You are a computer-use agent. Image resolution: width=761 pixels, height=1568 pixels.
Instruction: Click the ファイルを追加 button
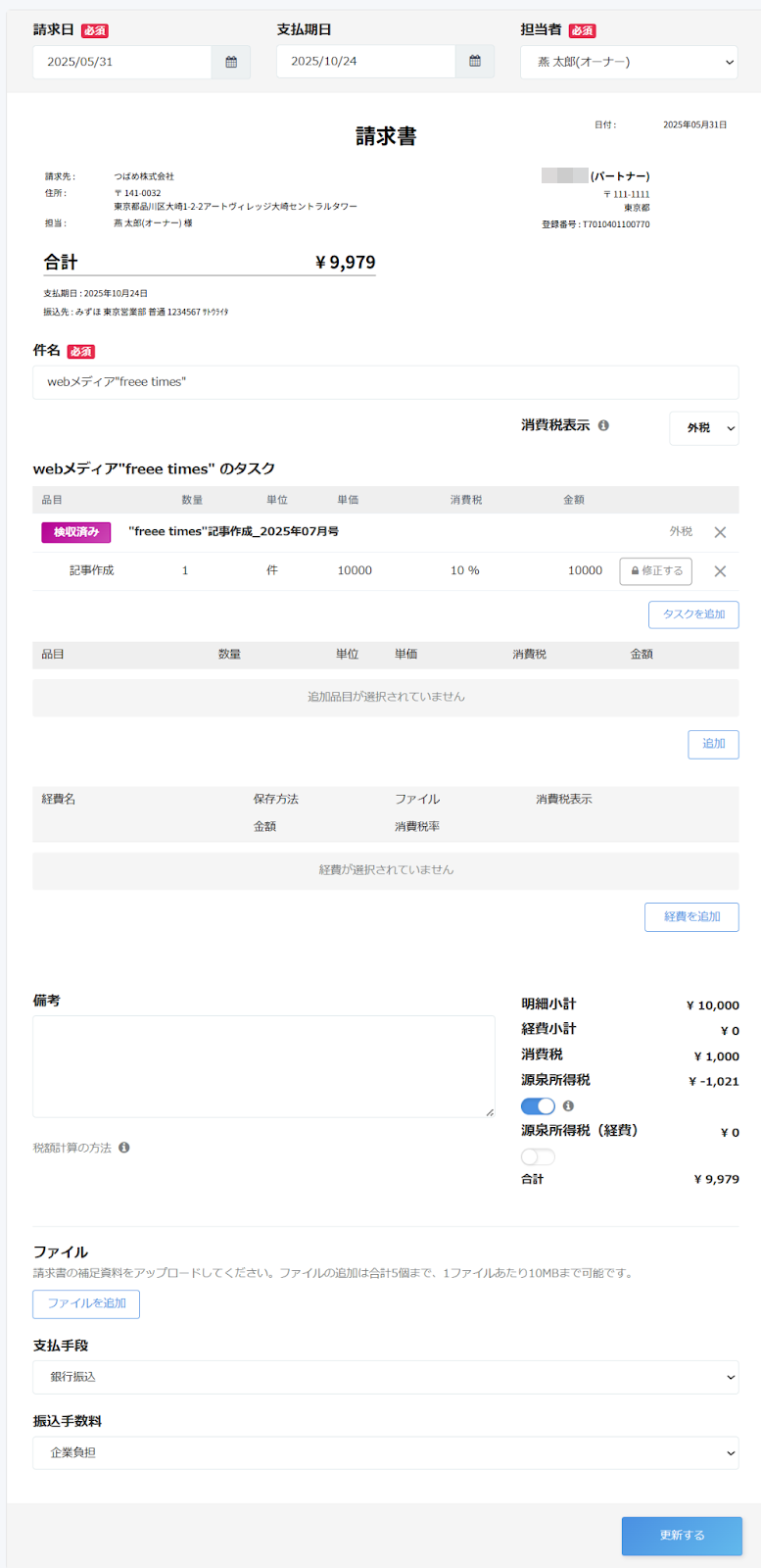pyautogui.click(x=86, y=1303)
